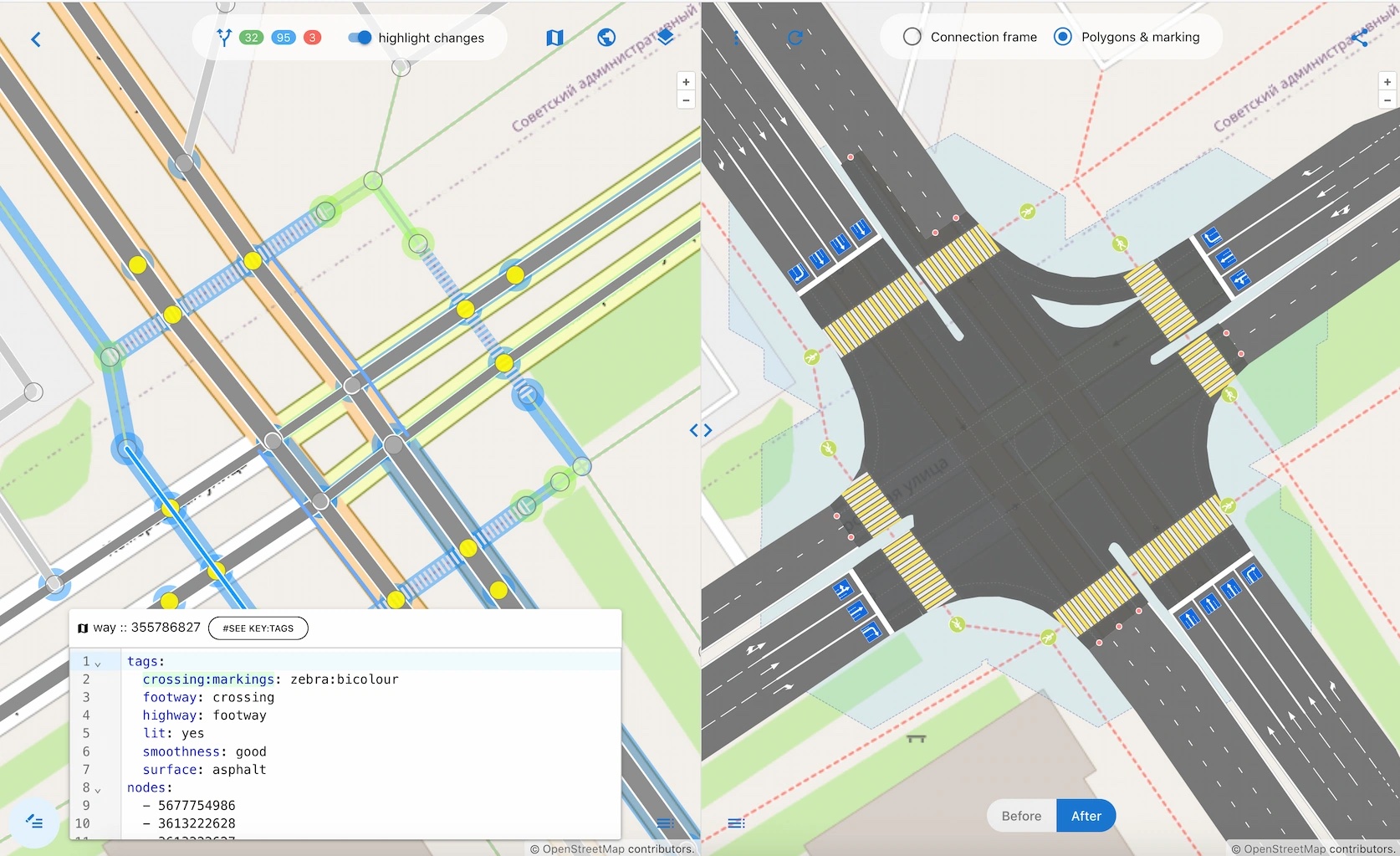Collapse the tags section fold arrow
The height and width of the screenshot is (856, 1400).
pyautogui.click(x=98, y=663)
